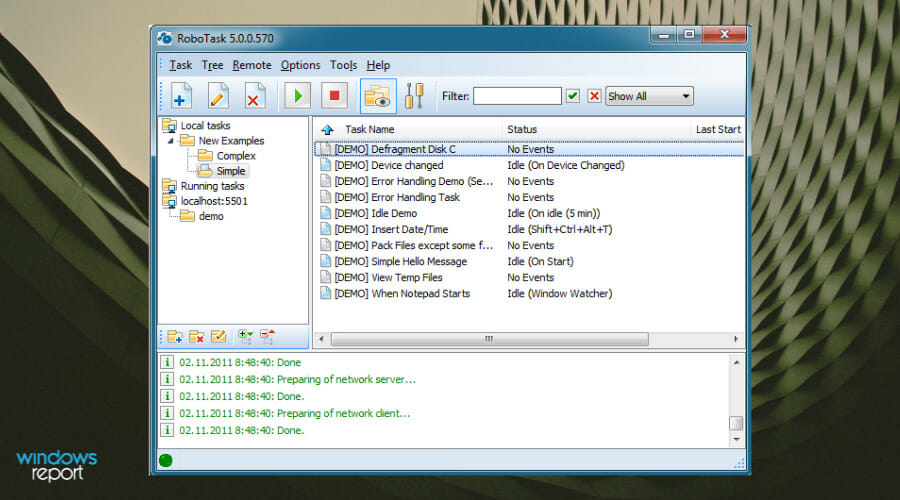The height and width of the screenshot is (500, 900).
Task: Click log entry Preparing of network server
Action: (297, 379)
